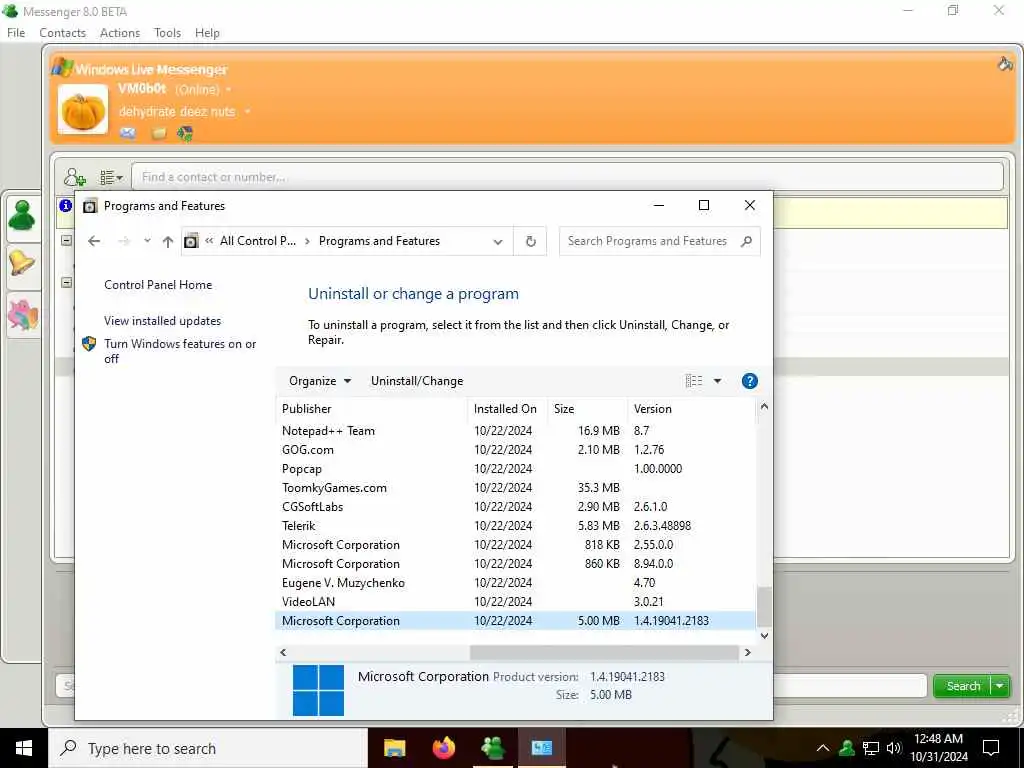Open the email inbox icon in Messenger
1024x768 pixels.
127,133
